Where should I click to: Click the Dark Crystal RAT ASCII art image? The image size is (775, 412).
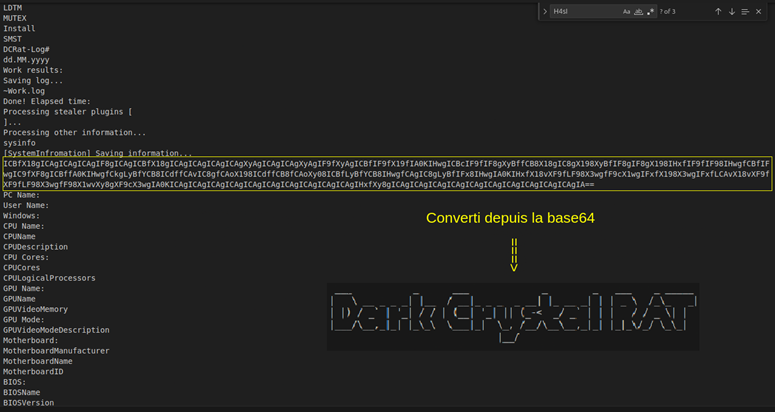tap(513, 316)
